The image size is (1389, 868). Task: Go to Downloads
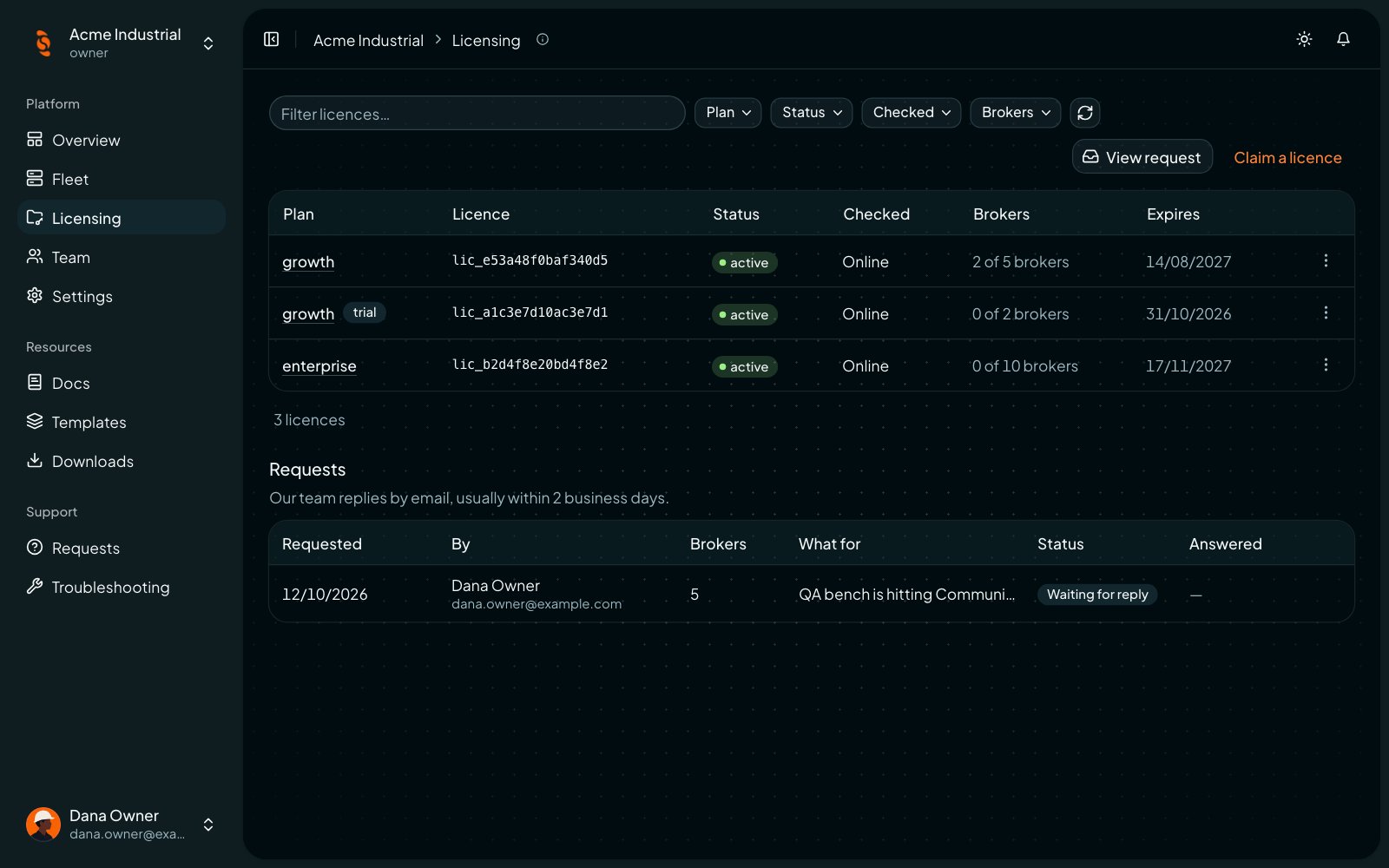[122, 461]
